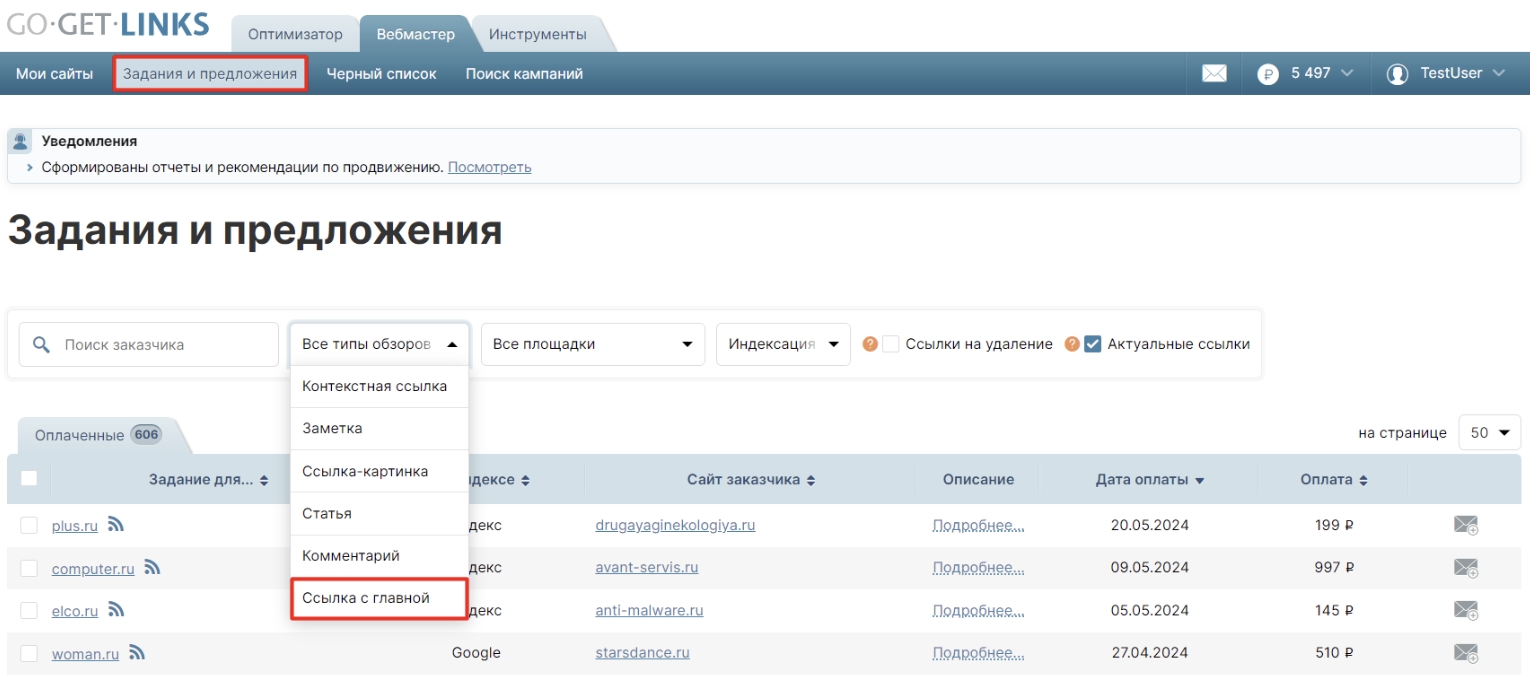Viewport: 1530px width, 676px height.
Task: Uncheck the Актуальные ссылки checkbox
Action: pyautogui.click(x=1093, y=344)
